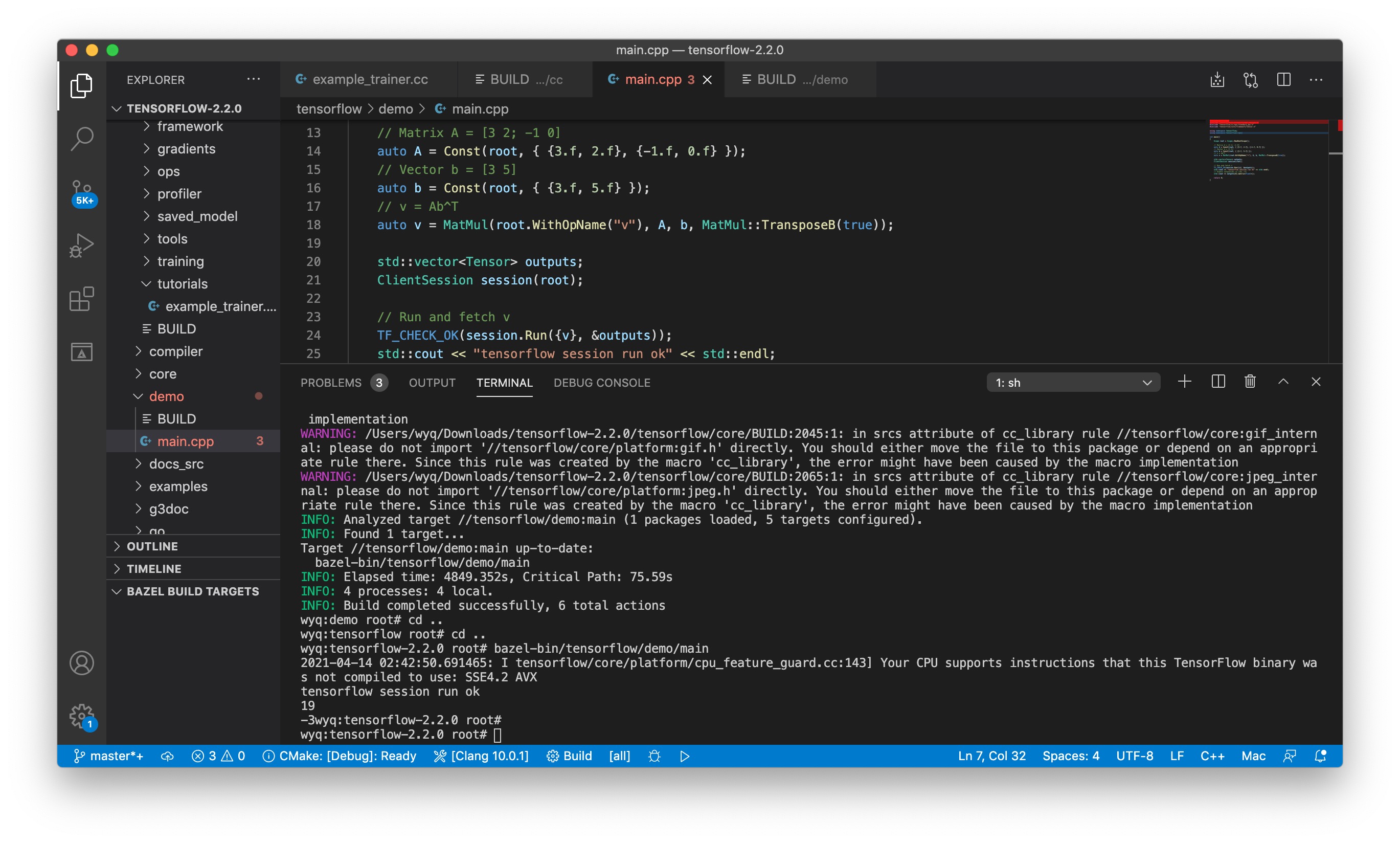The height and width of the screenshot is (843, 1400).
Task: Open editor more actions menu
Action: pos(1316,79)
